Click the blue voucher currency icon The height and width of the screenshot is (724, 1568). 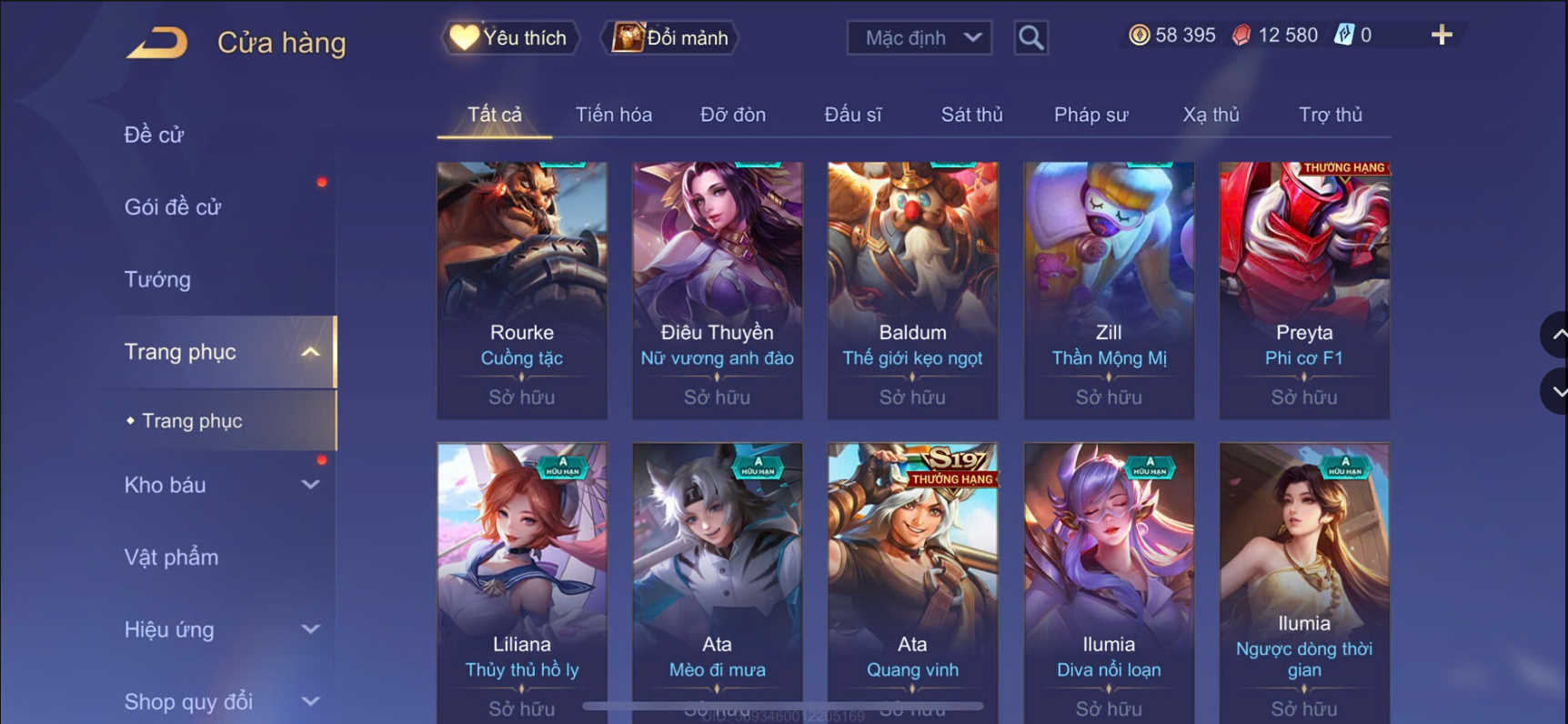(1343, 35)
